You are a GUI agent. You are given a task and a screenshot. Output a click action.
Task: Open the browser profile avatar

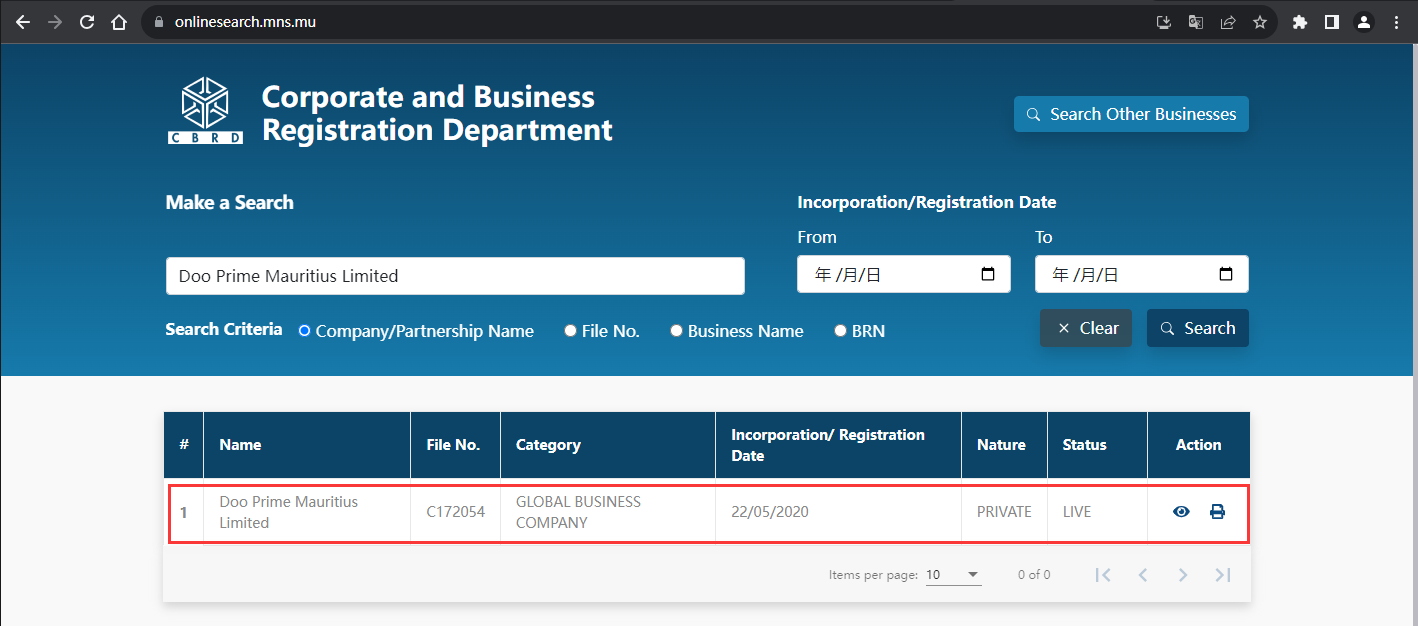coord(1364,22)
